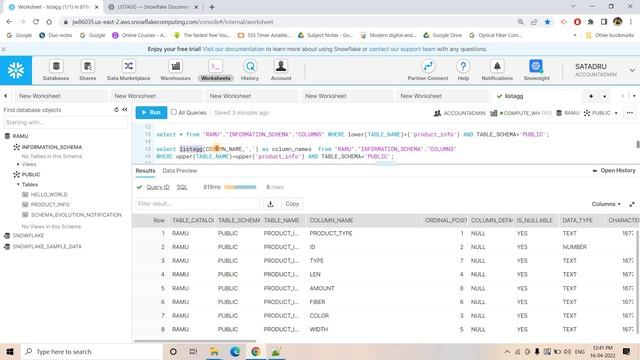
Task: Bookmark this page with the star icon
Action: [x=547, y=22]
